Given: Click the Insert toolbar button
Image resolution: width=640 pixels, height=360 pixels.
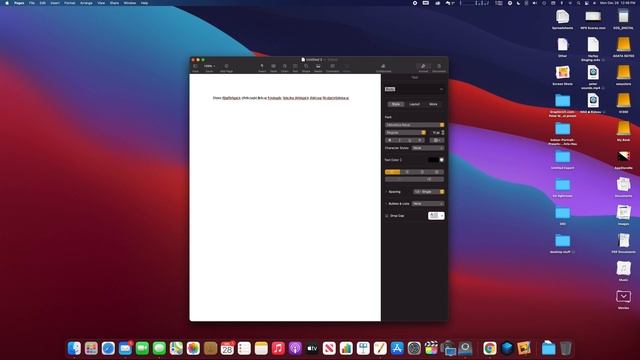Looking at the screenshot, I should click(262, 67).
